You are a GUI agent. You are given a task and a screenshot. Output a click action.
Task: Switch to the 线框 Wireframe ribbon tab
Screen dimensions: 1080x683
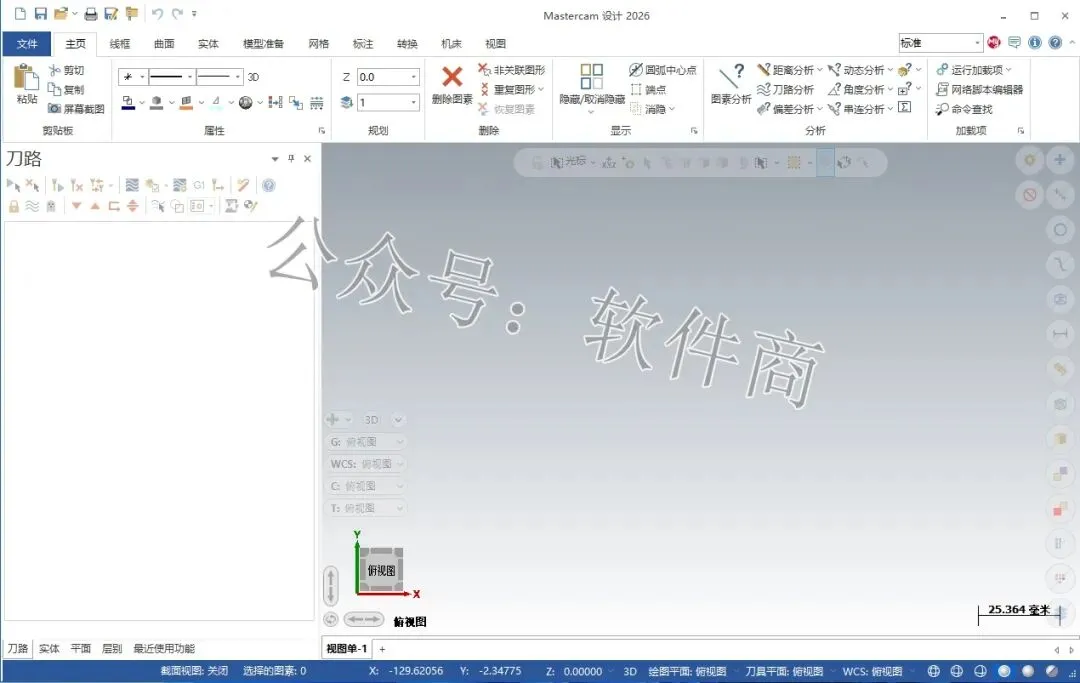coord(120,43)
